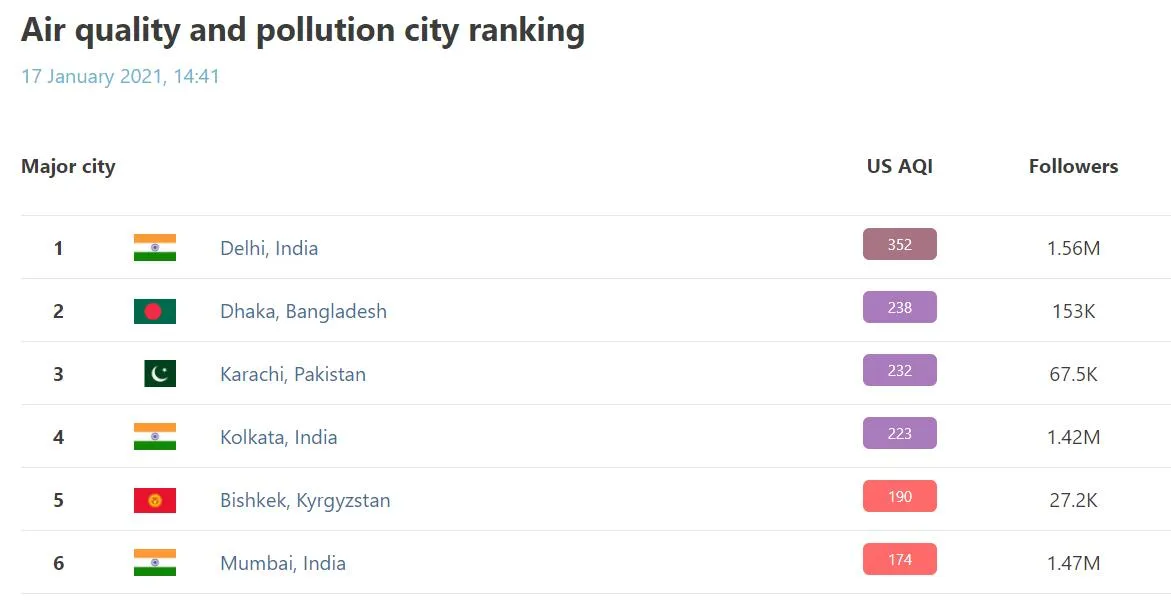Open the Karachi, Pakistan link
The width and height of the screenshot is (1171, 601).
coord(293,374)
